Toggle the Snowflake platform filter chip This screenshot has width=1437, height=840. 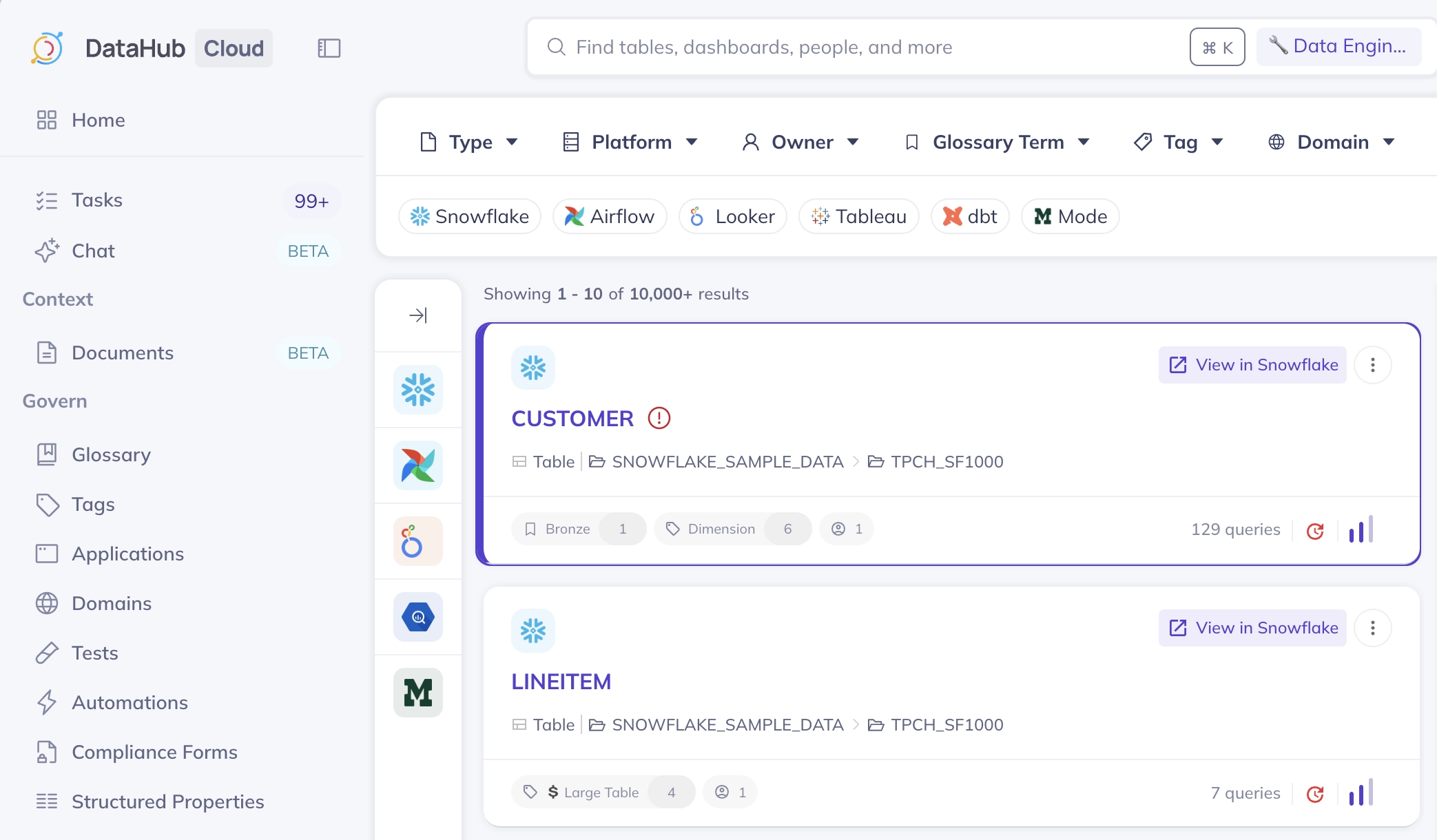coord(470,216)
